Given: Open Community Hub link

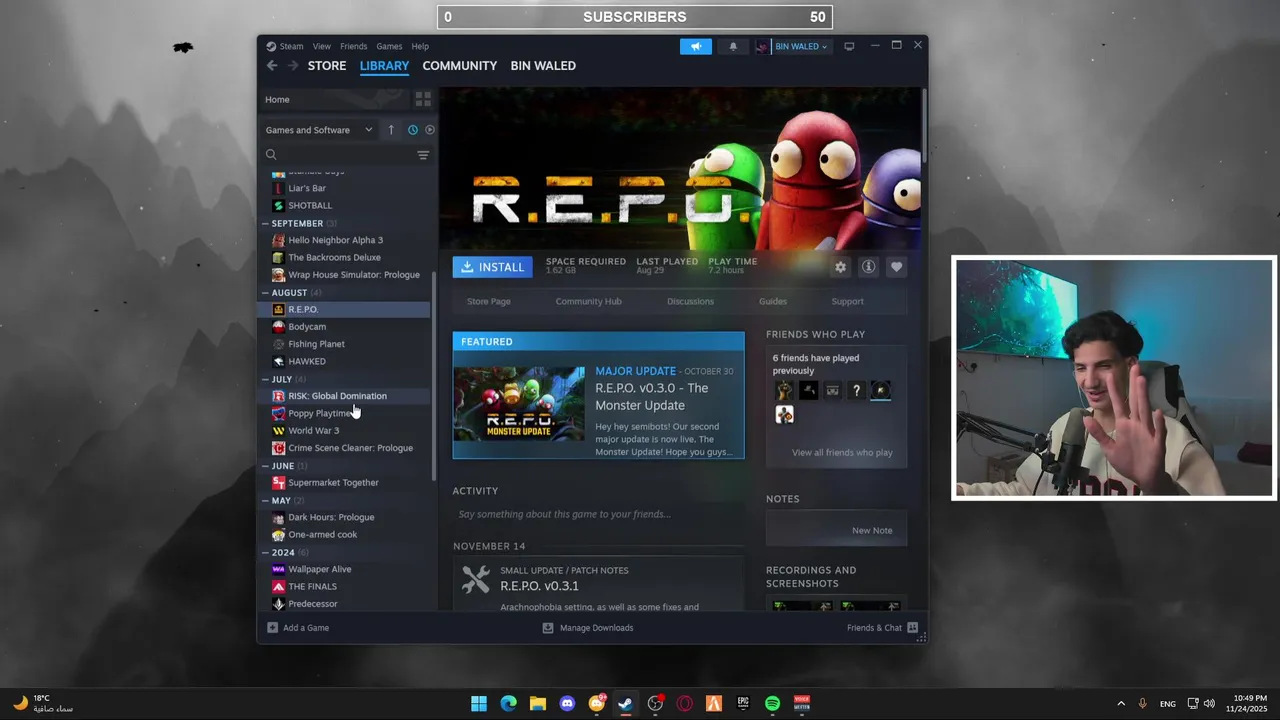Looking at the screenshot, I should 588,301.
